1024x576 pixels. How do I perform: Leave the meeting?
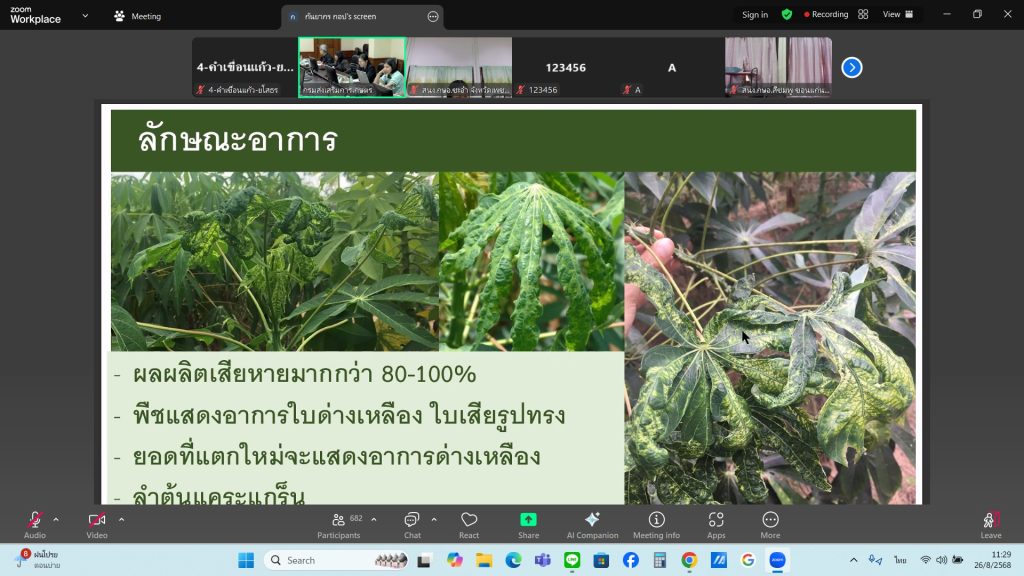[x=990, y=524]
